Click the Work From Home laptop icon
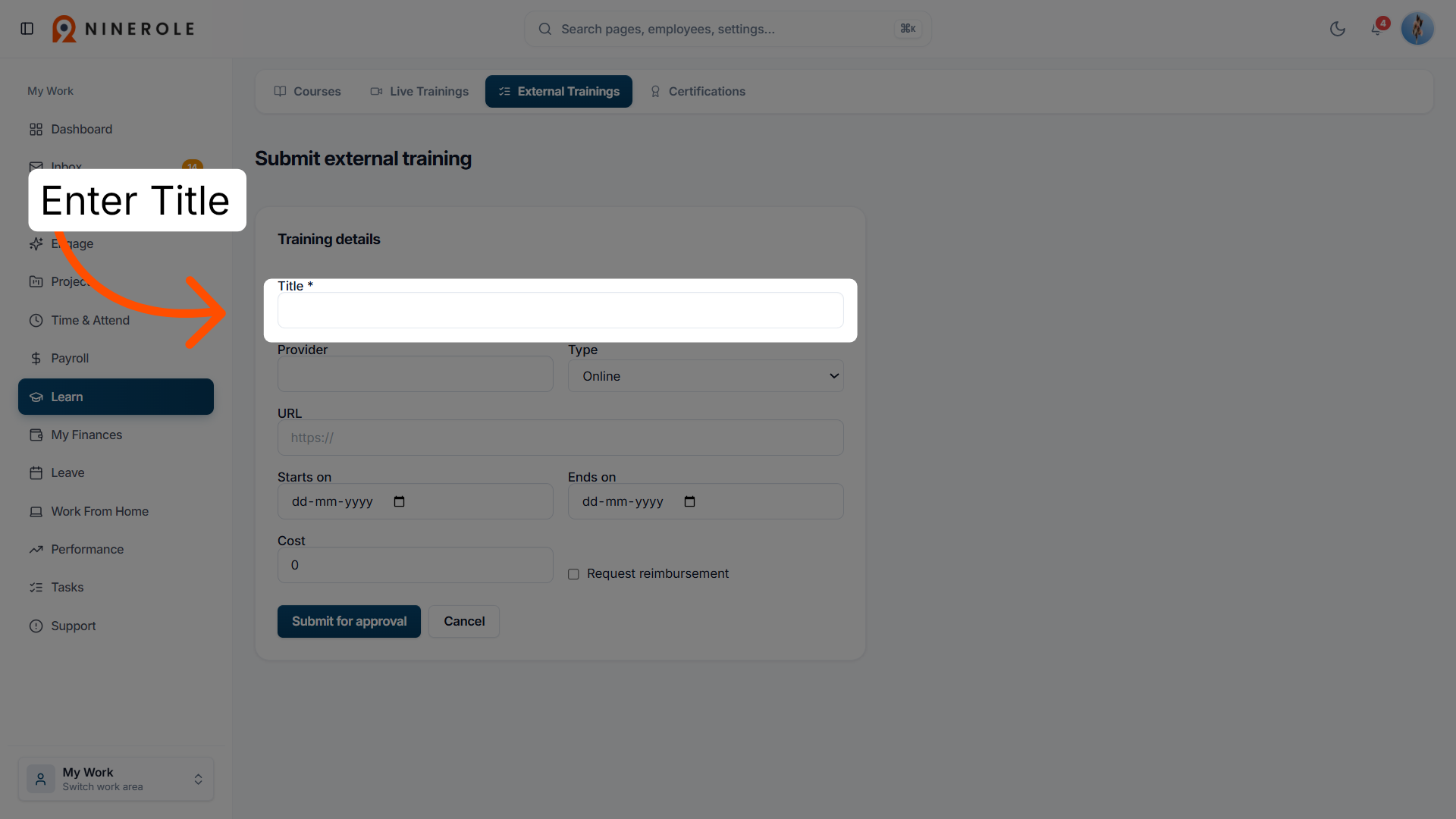The height and width of the screenshot is (819, 1456). 36,511
